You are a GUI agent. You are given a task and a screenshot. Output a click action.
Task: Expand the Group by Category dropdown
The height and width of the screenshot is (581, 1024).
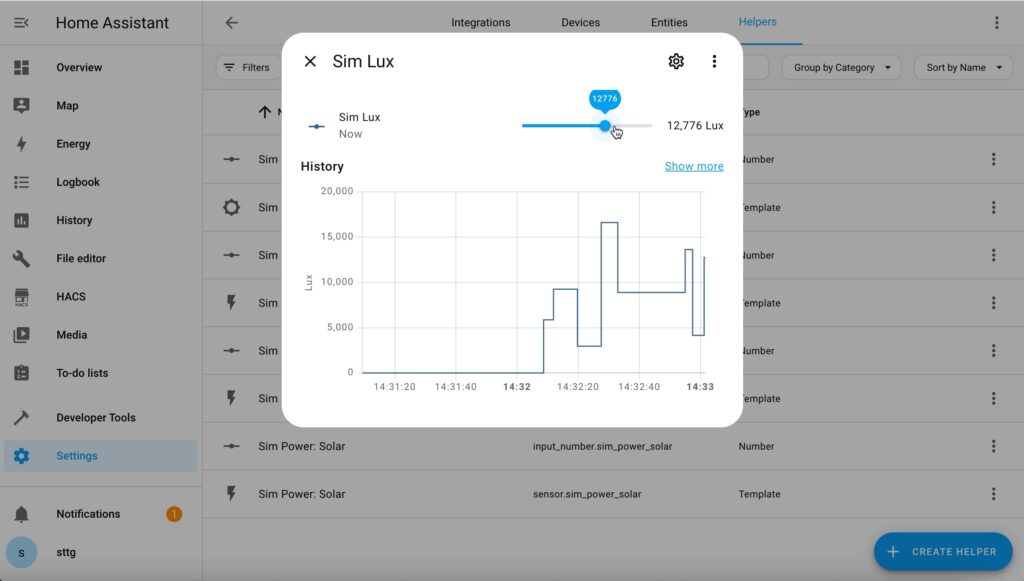pos(841,67)
